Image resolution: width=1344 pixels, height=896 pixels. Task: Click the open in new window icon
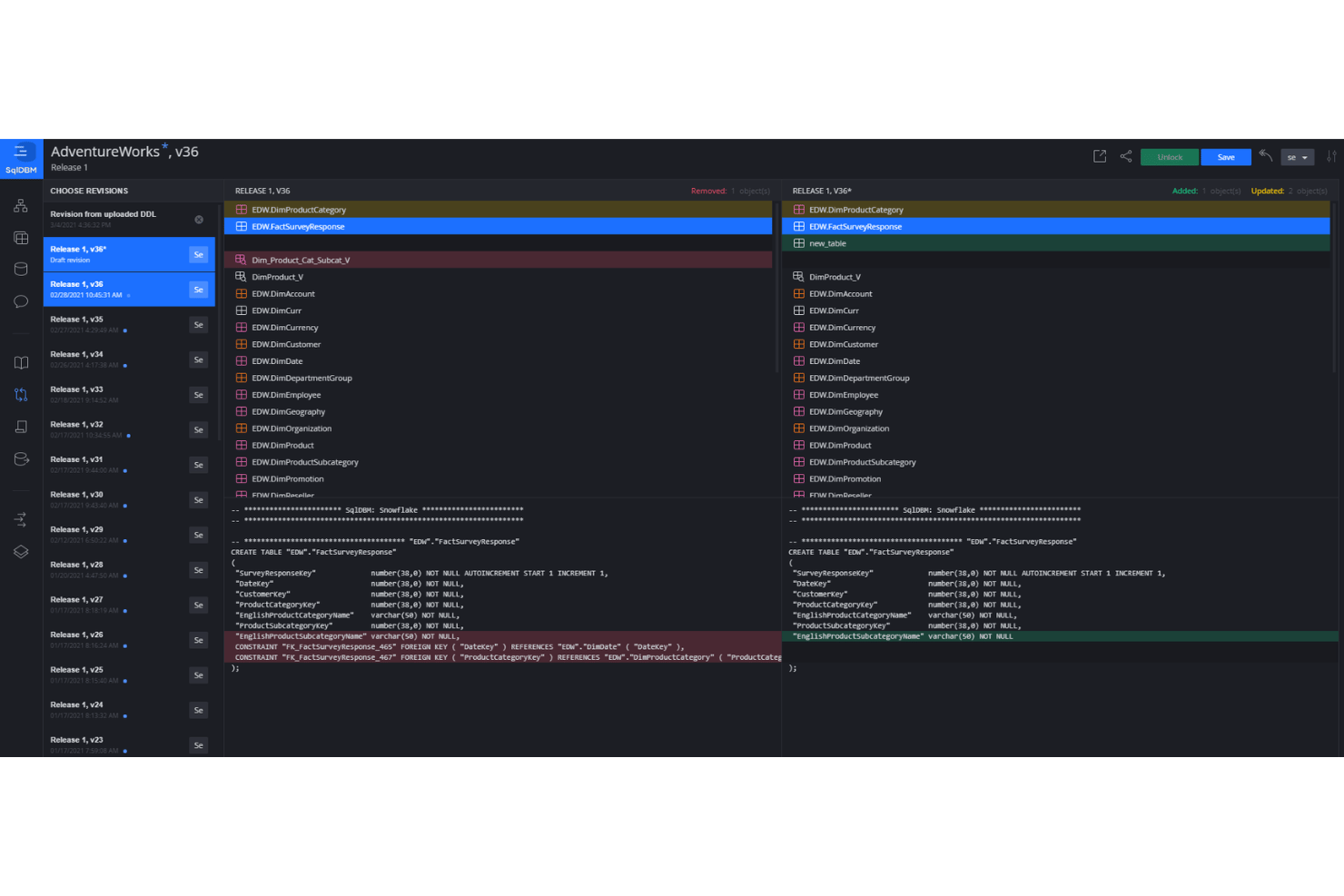pos(1100,156)
